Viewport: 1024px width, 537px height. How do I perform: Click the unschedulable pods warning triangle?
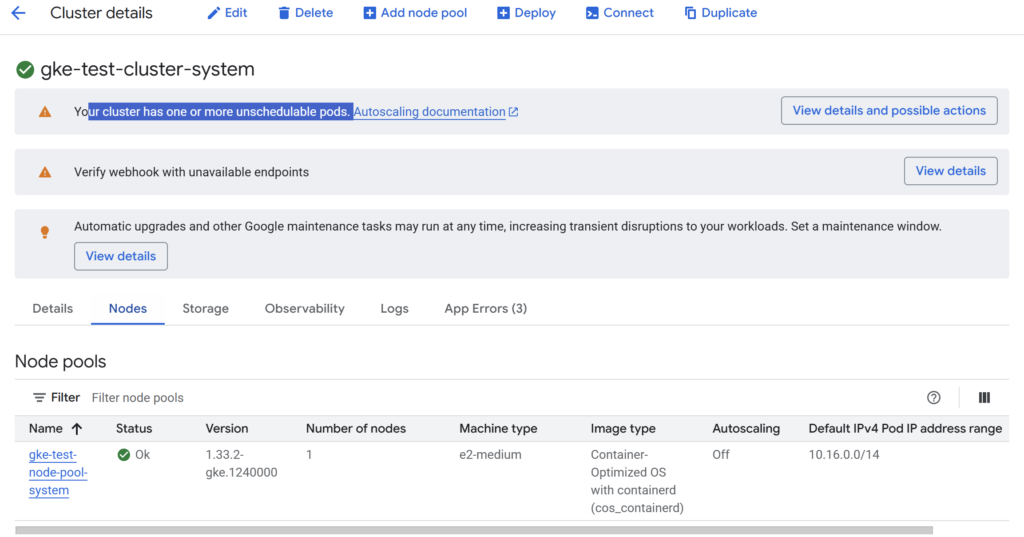point(45,112)
